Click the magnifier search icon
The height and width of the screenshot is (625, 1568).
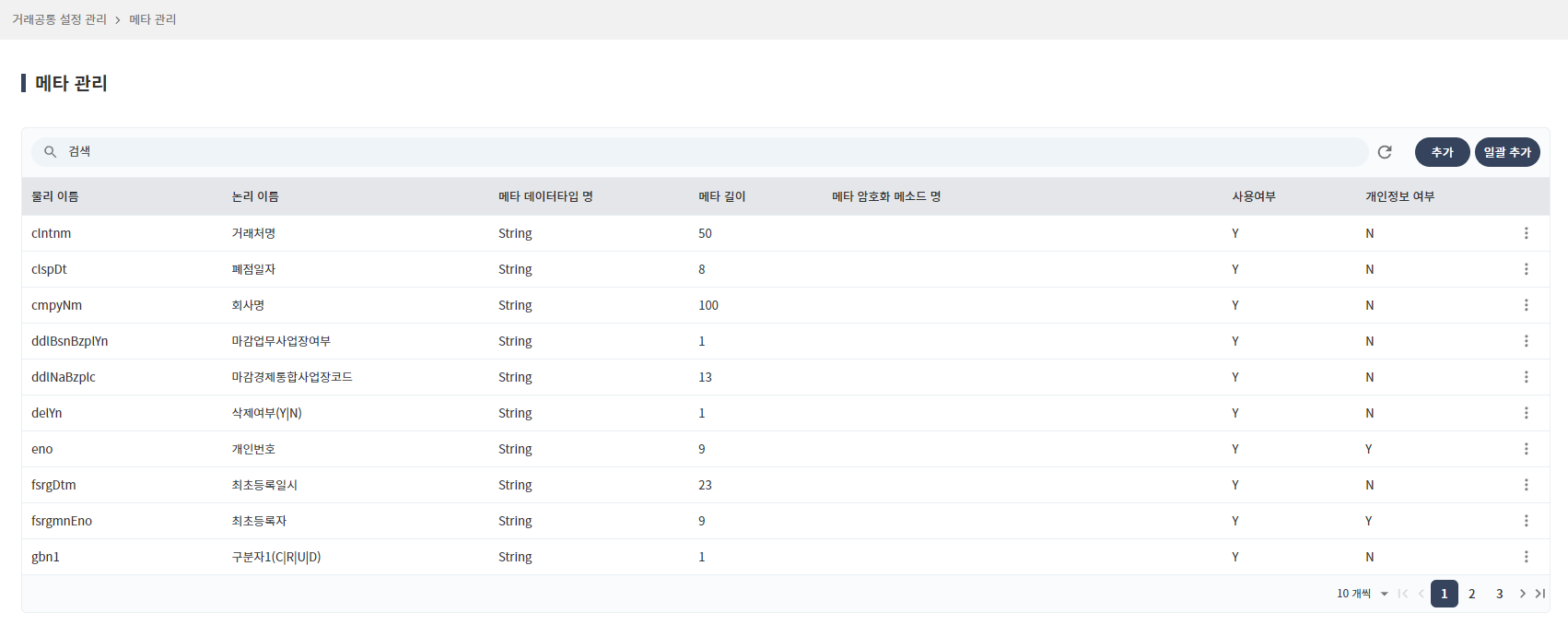point(51,152)
